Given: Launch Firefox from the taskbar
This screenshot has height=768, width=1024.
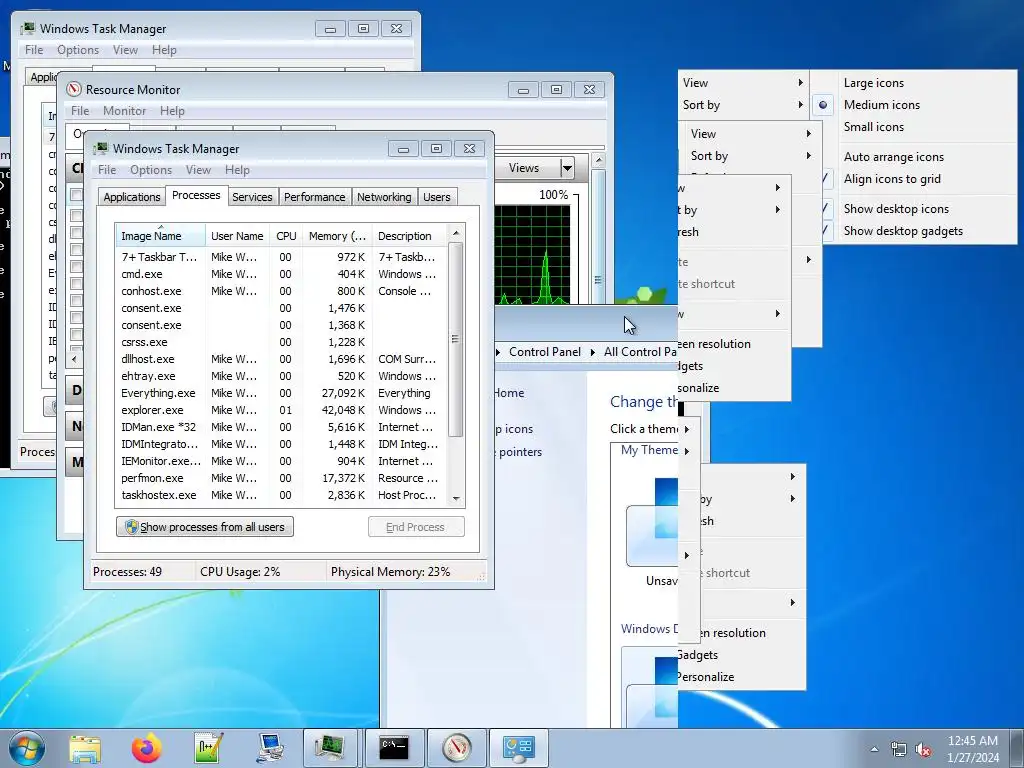Looking at the screenshot, I should [x=146, y=748].
